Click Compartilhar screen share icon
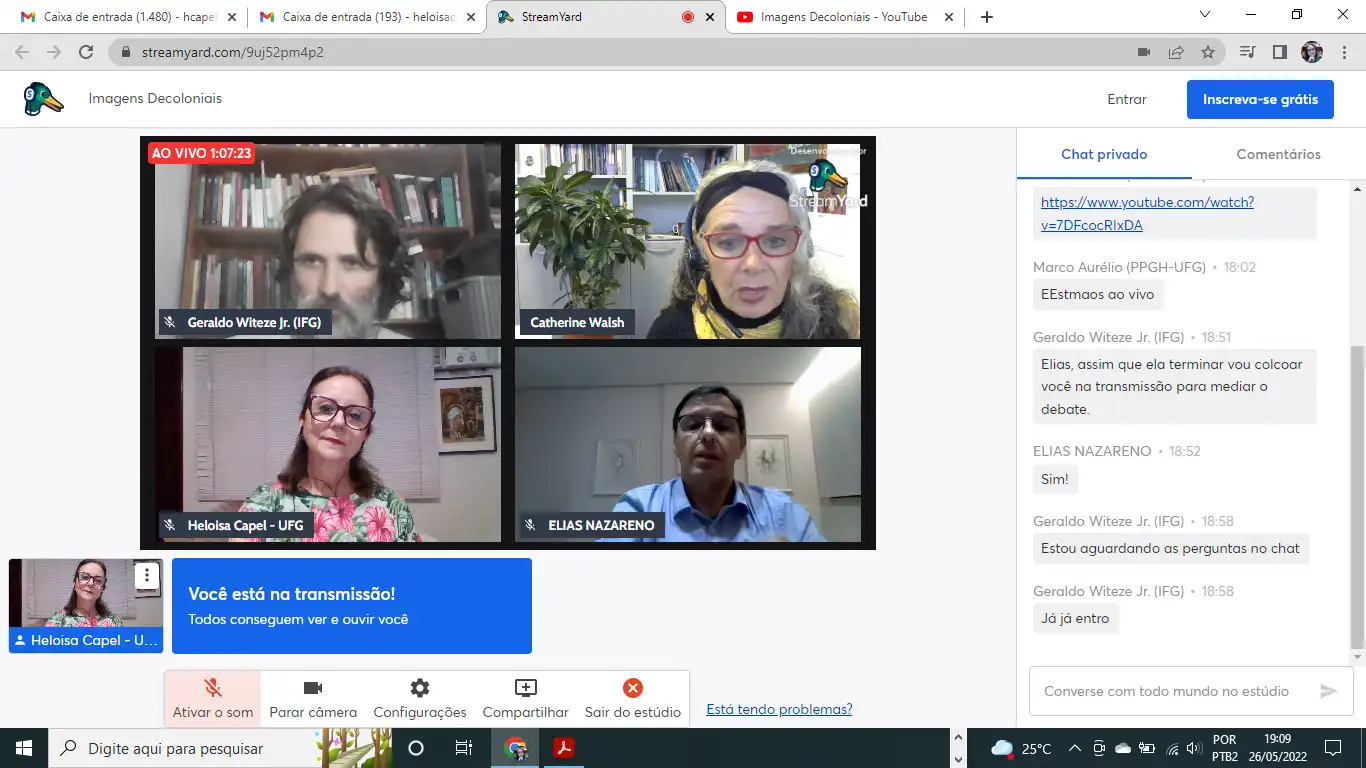 [525, 698]
